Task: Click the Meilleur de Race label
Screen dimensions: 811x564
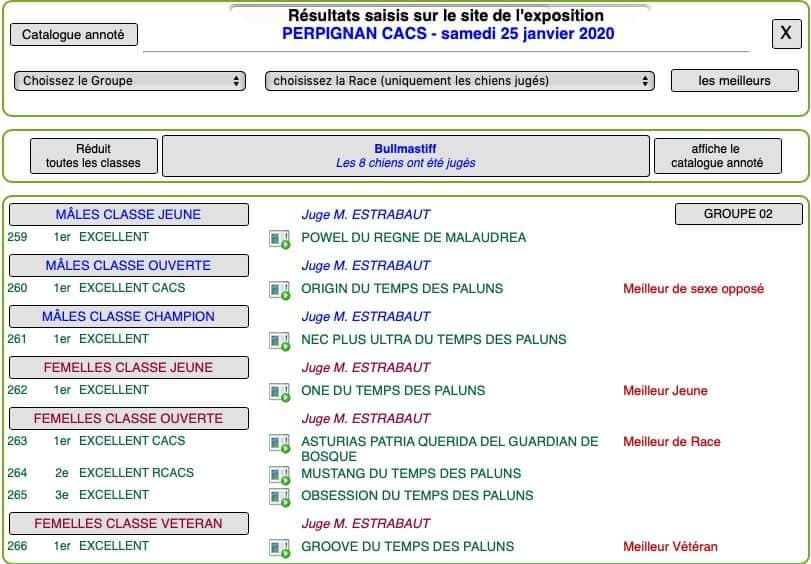Action: pos(671,442)
